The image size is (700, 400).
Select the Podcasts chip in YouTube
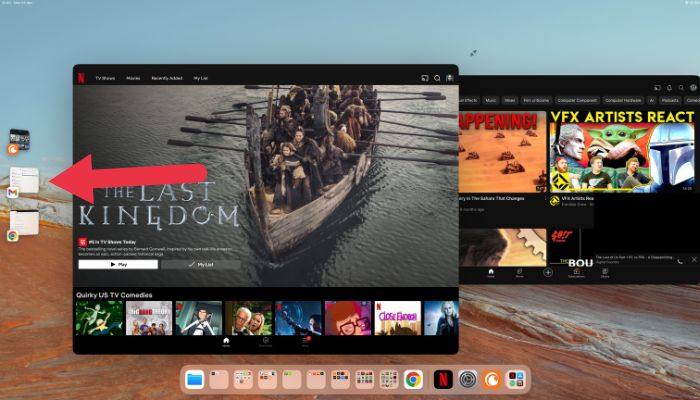[670, 100]
